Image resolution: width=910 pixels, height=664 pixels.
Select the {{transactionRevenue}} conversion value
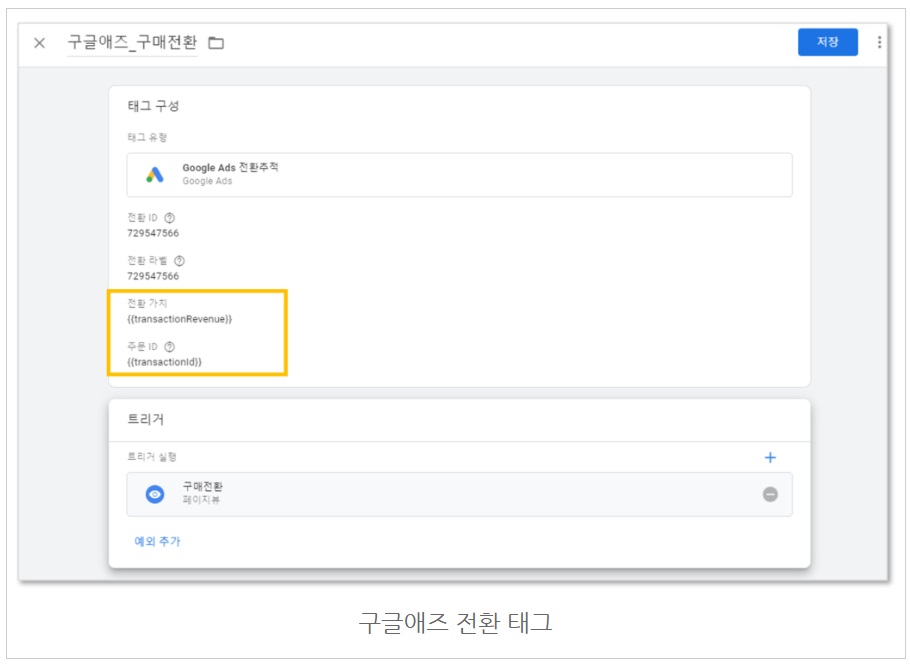179,319
